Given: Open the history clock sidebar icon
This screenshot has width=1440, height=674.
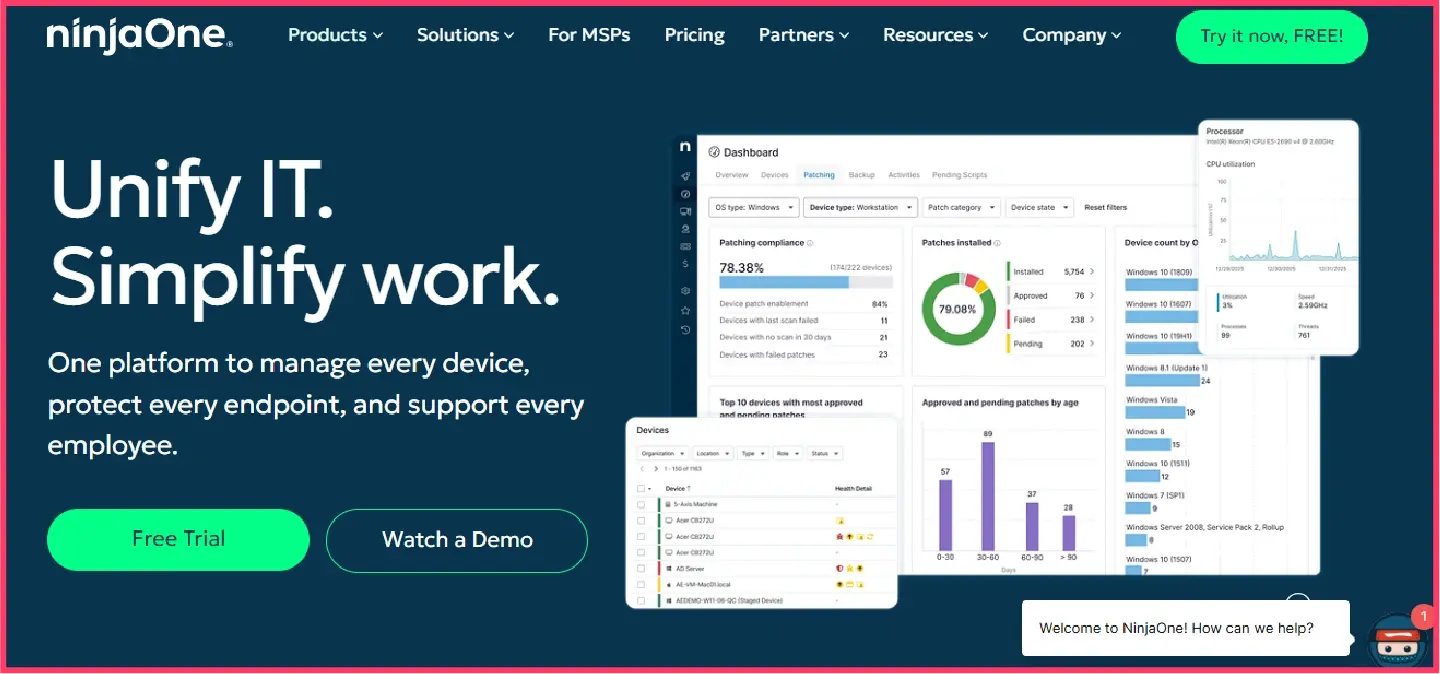Looking at the screenshot, I should click(685, 330).
